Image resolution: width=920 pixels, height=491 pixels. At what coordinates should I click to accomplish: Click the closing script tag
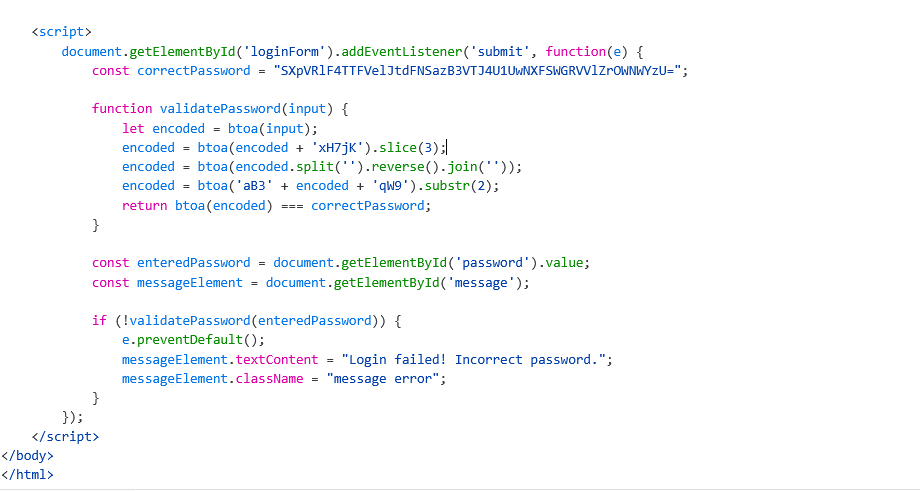pyautogui.click(x=65, y=437)
